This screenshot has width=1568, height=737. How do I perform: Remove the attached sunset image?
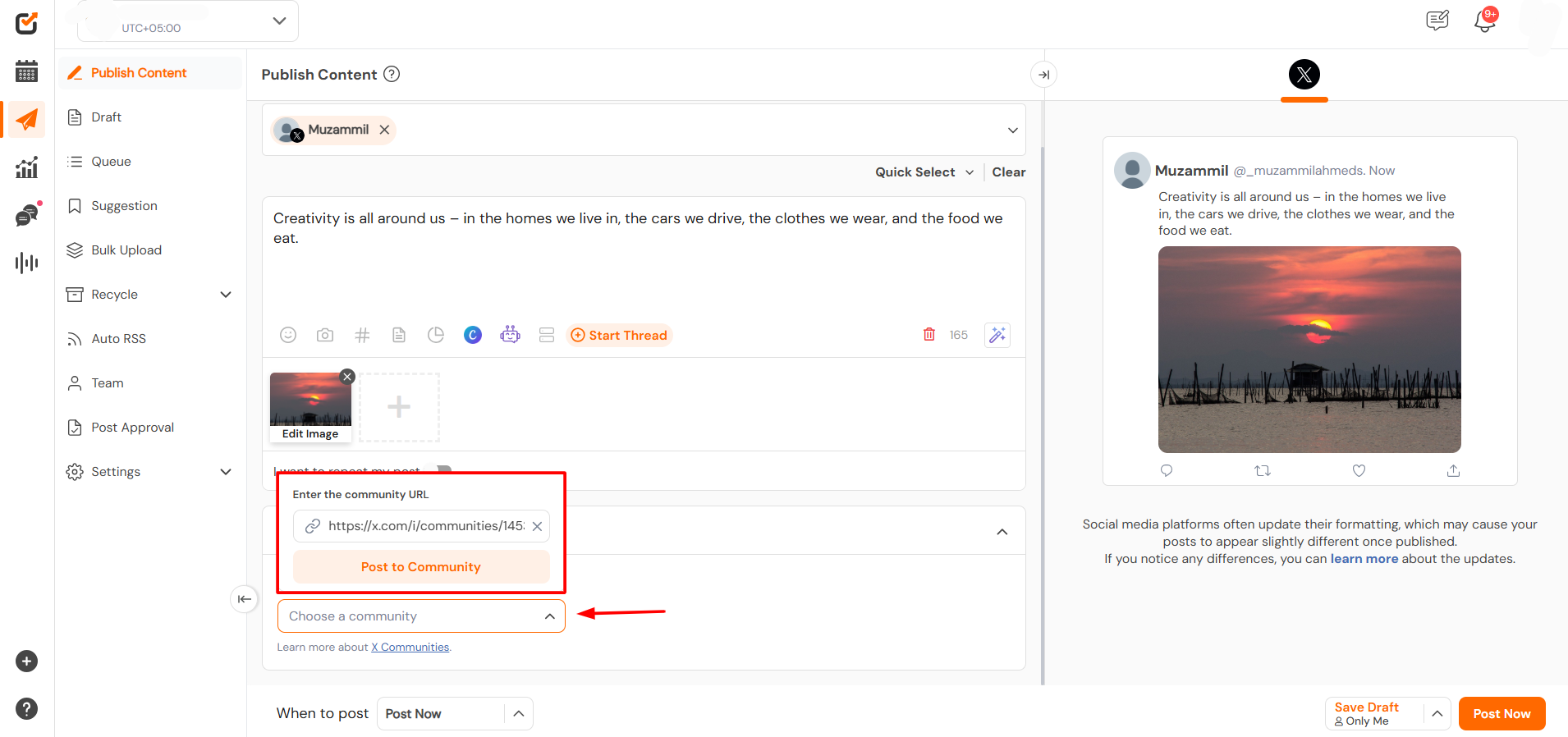point(347,377)
